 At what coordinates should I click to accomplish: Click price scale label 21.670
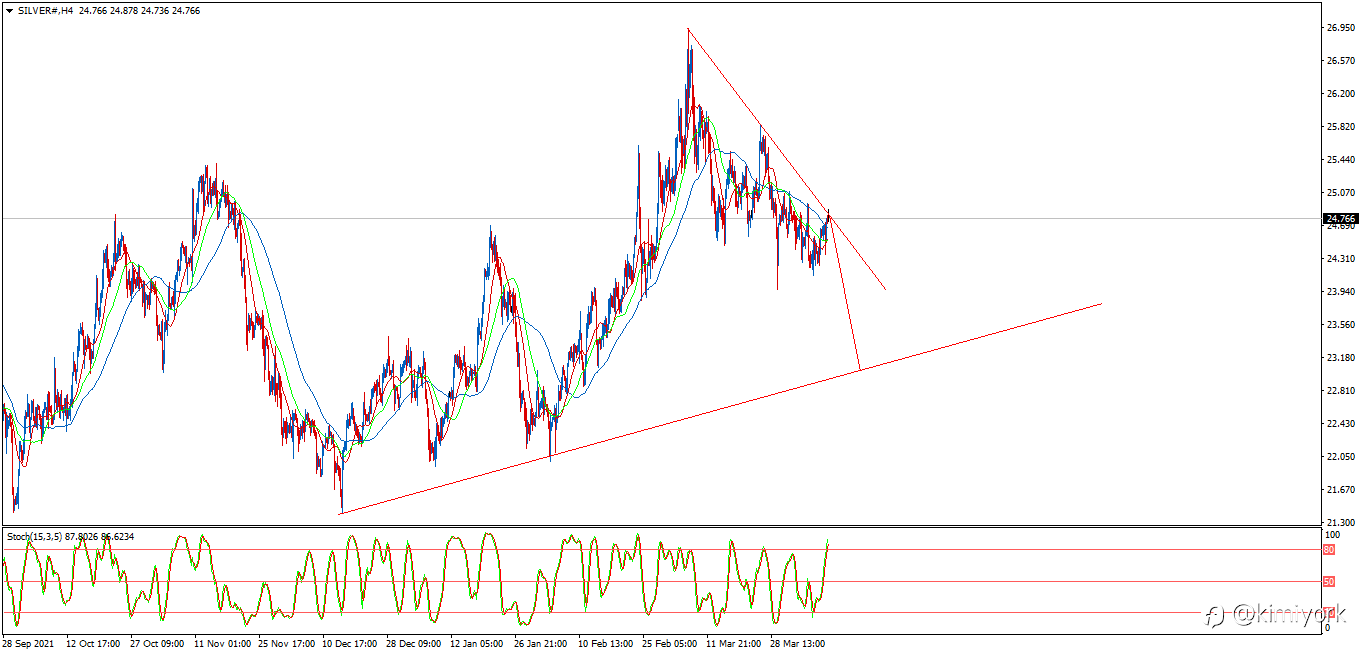pyautogui.click(x=1340, y=490)
